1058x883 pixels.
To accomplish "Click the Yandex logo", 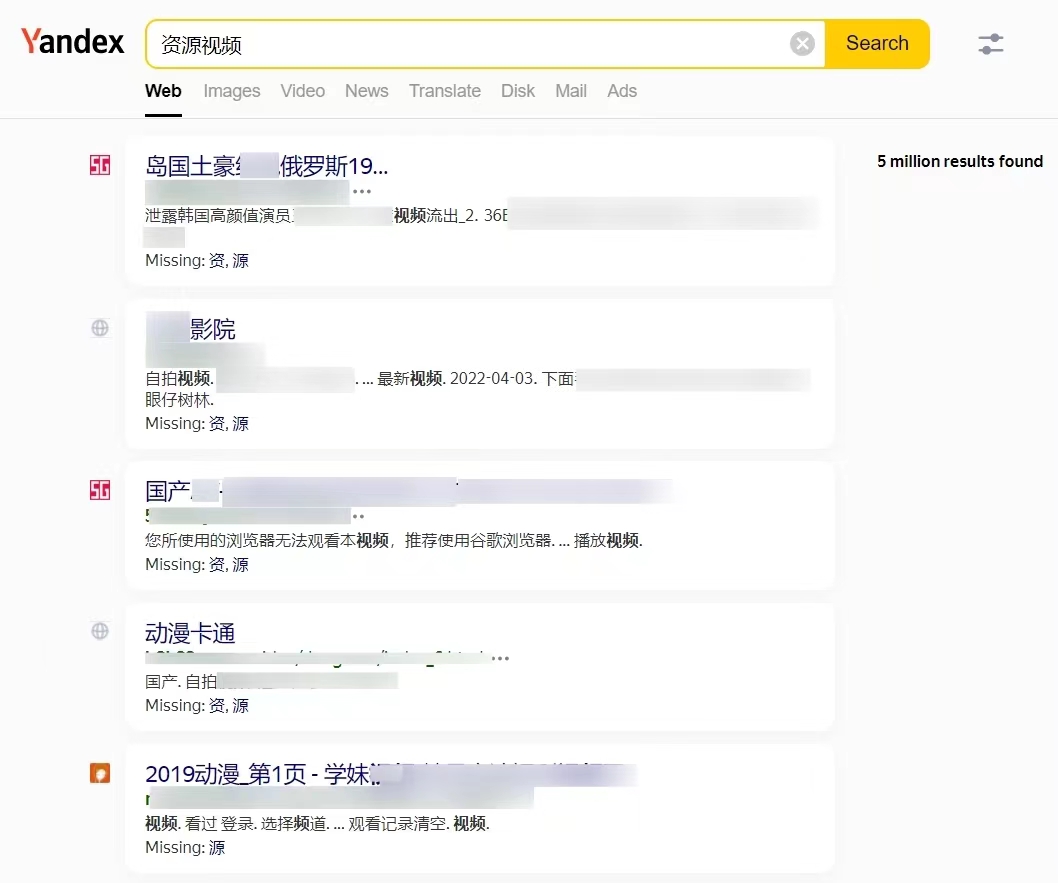I will click(x=72, y=42).
